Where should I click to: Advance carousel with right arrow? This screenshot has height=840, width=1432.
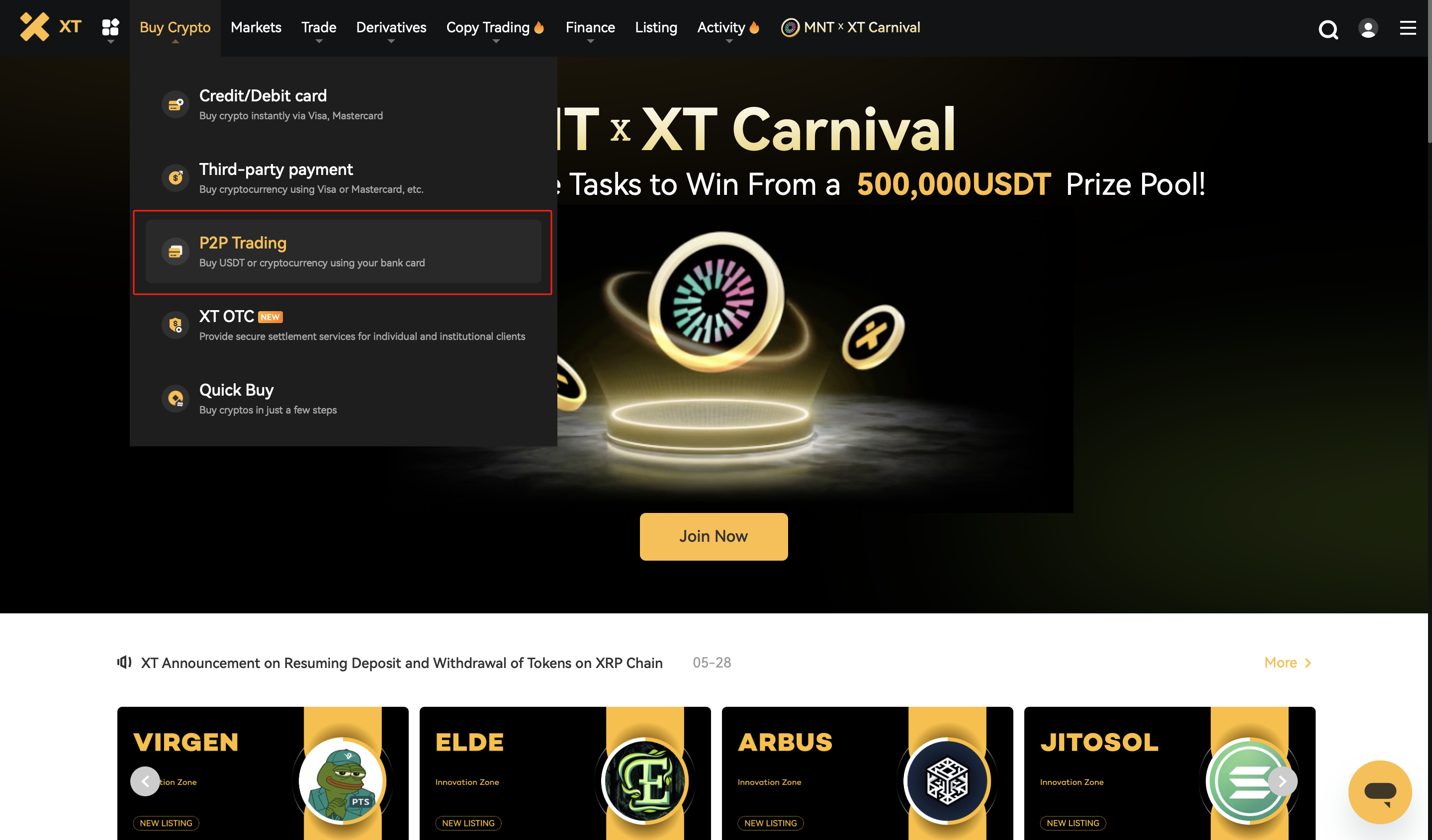(x=1282, y=781)
